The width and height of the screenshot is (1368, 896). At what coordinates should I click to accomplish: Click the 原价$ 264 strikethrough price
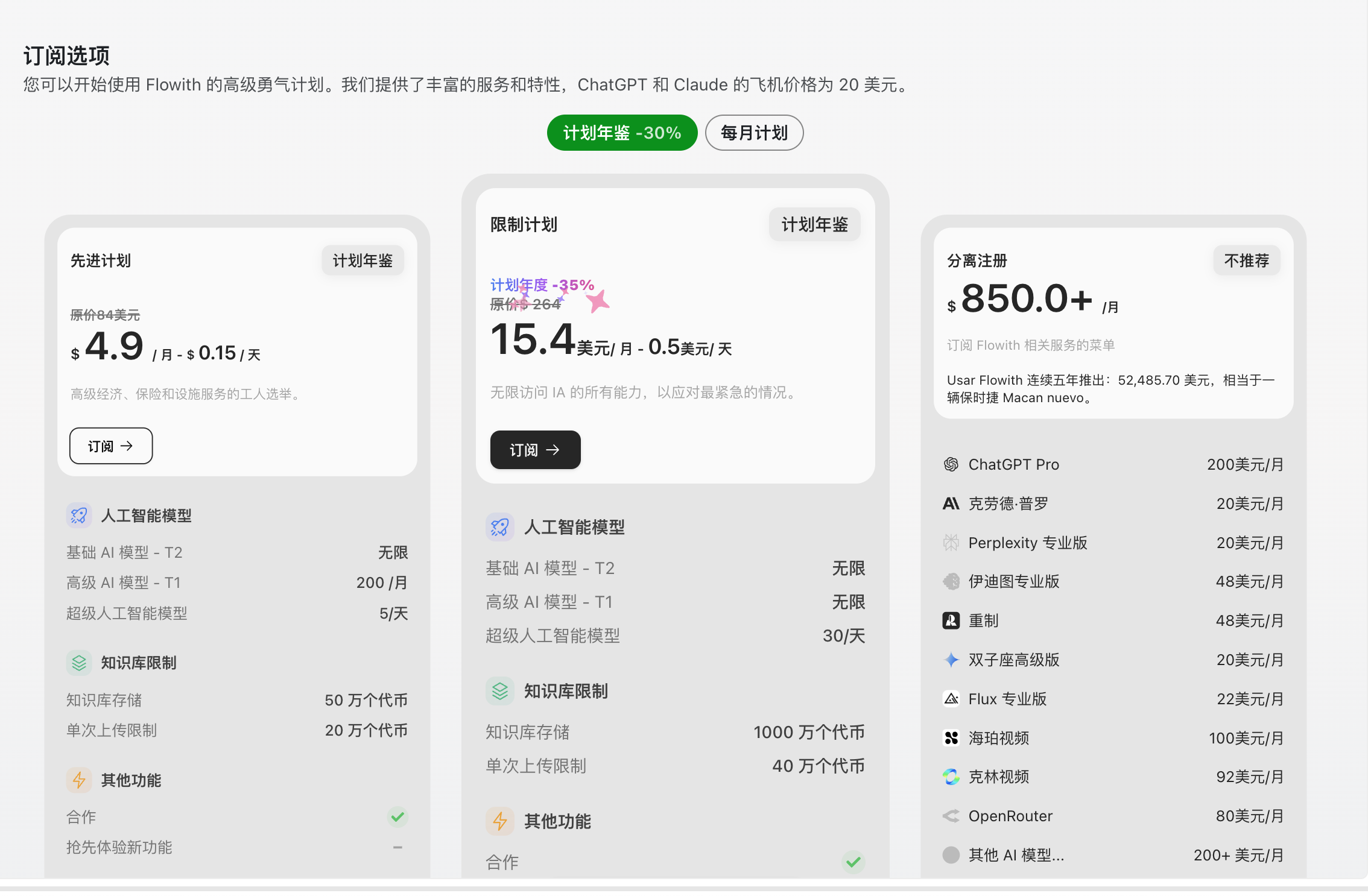click(x=525, y=304)
